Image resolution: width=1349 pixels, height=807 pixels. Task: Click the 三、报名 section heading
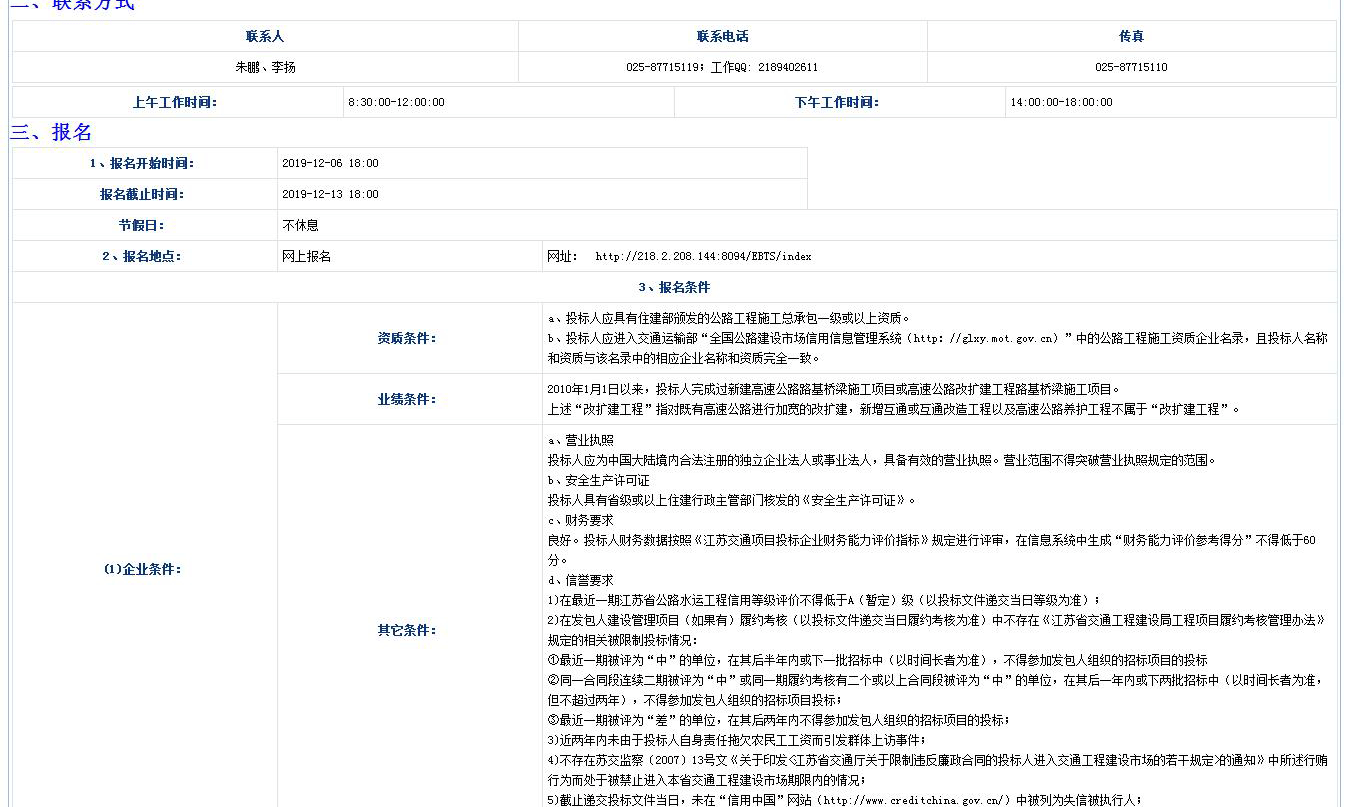(51, 132)
